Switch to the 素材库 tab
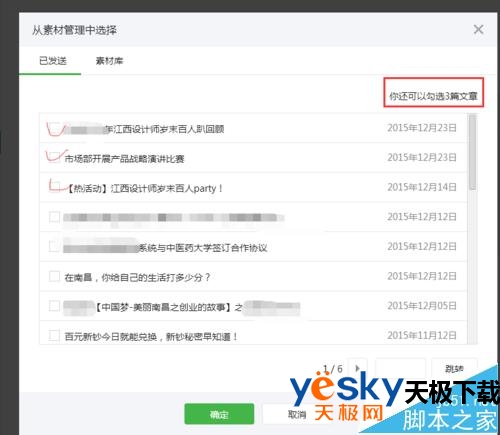The width and height of the screenshot is (500, 435). pyautogui.click(x=109, y=61)
